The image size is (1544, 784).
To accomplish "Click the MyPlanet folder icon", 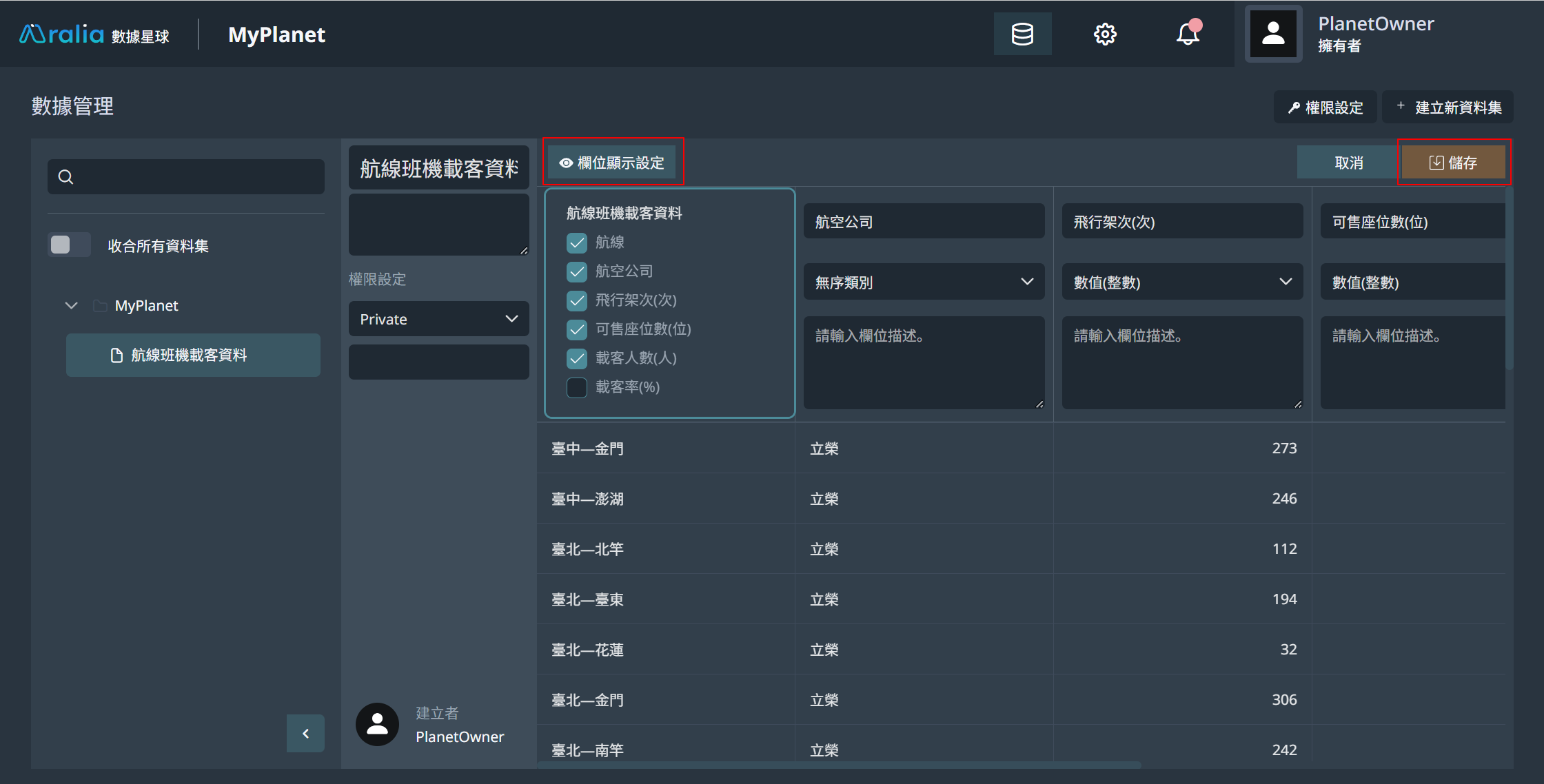I will click(100, 305).
